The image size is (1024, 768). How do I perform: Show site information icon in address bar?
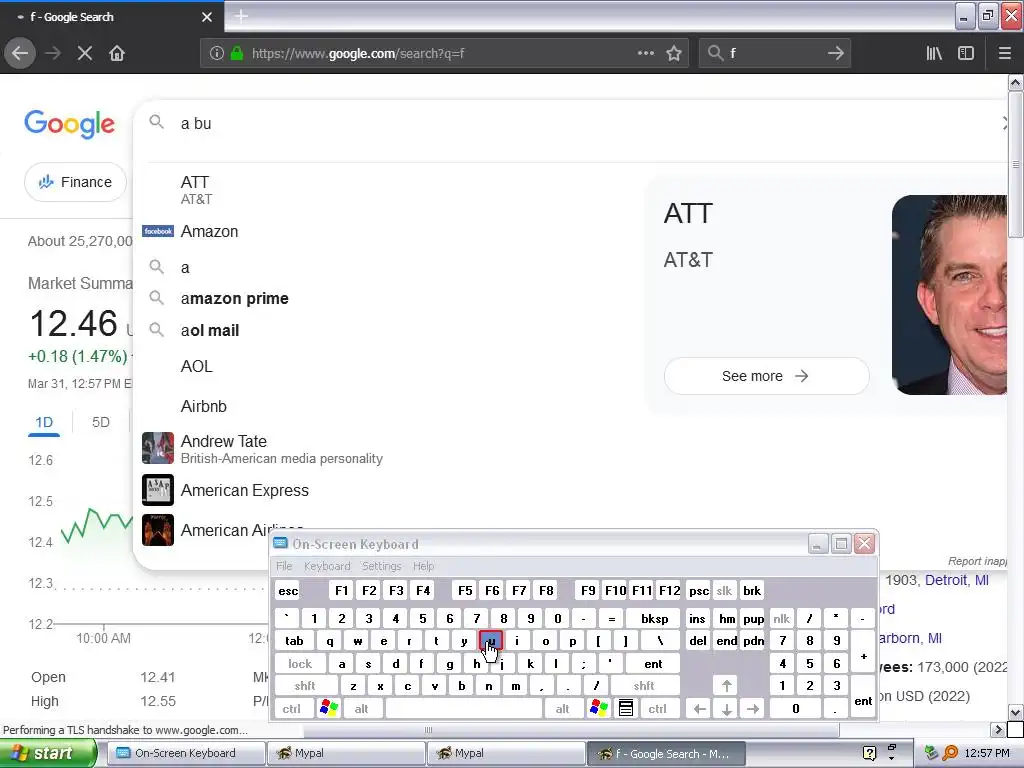pos(217,53)
